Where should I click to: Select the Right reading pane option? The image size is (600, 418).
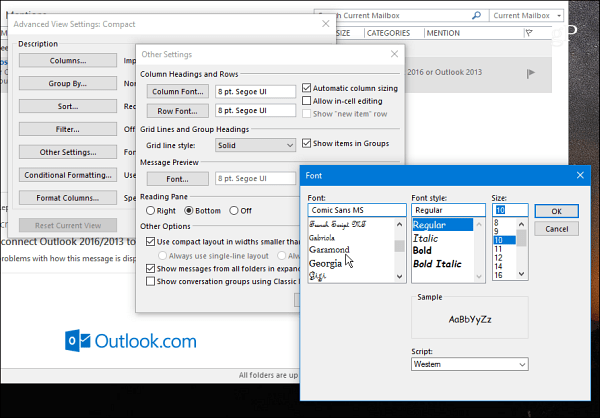pyautogui.click(x=150, y=211)
